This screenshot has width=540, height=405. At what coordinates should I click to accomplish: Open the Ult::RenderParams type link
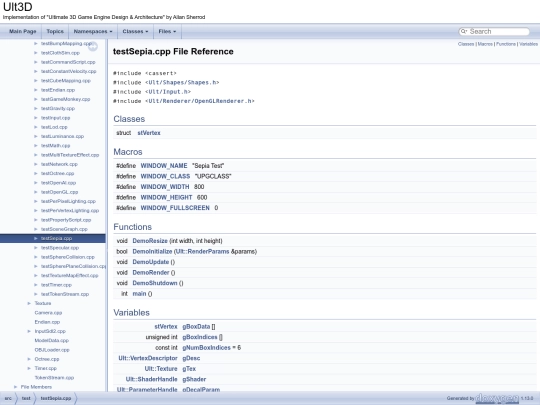pos(202,252)
